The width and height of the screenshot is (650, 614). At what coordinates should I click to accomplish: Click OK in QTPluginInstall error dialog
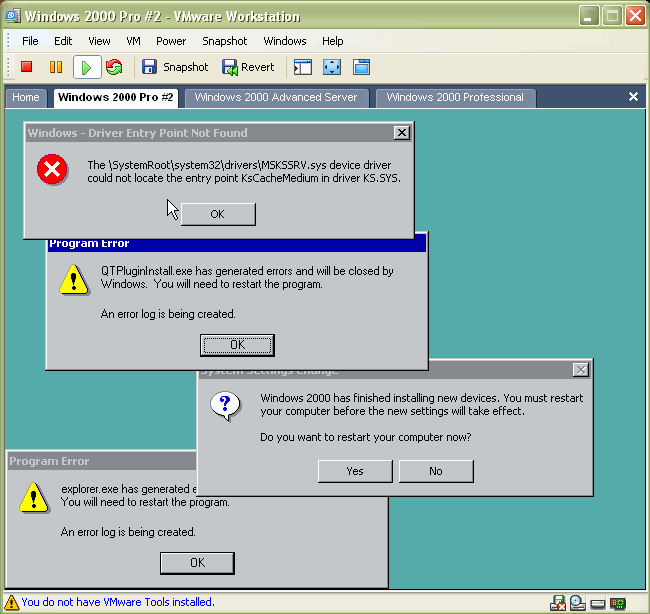[237, 345]
